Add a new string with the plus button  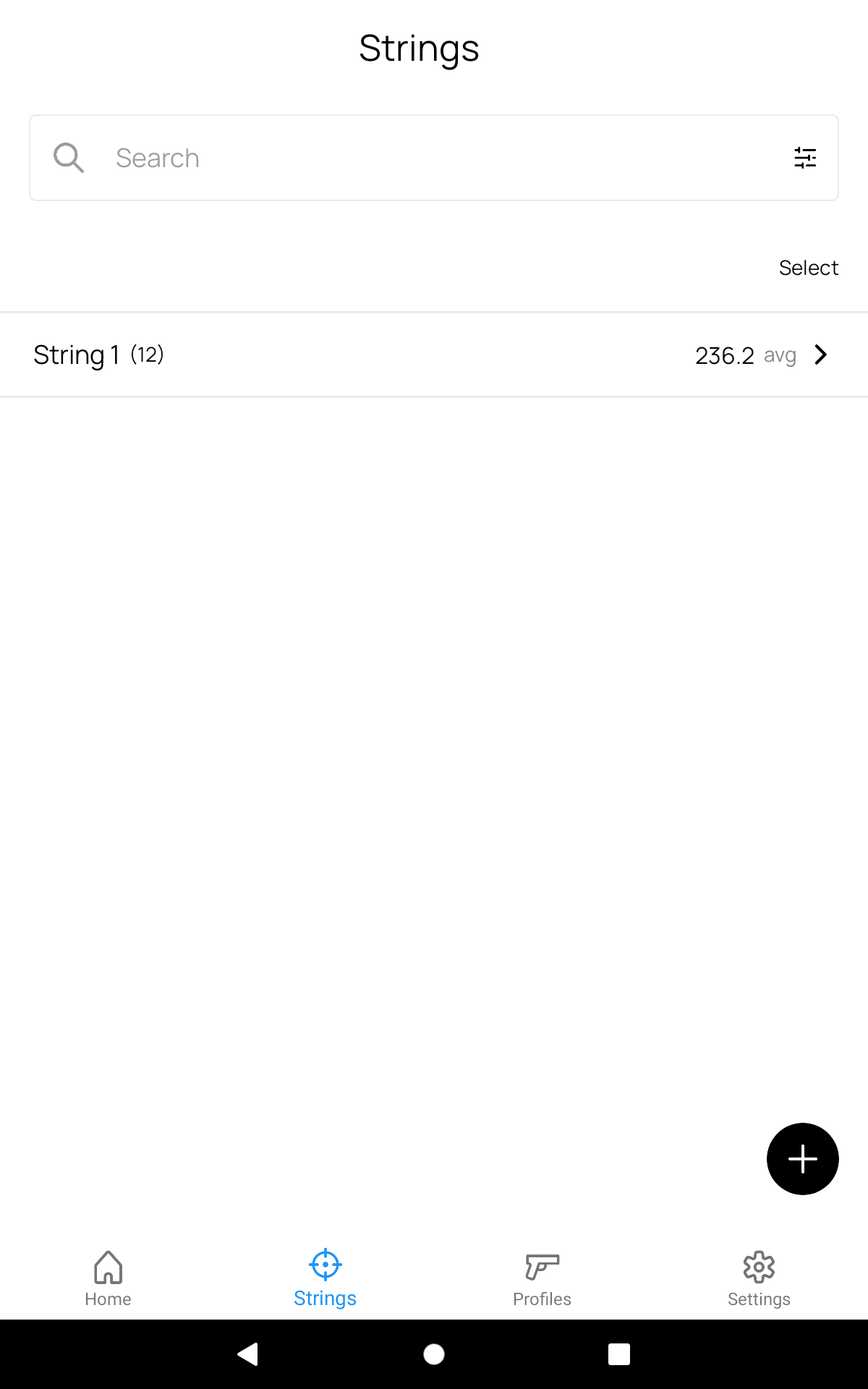pos(803,1159)
